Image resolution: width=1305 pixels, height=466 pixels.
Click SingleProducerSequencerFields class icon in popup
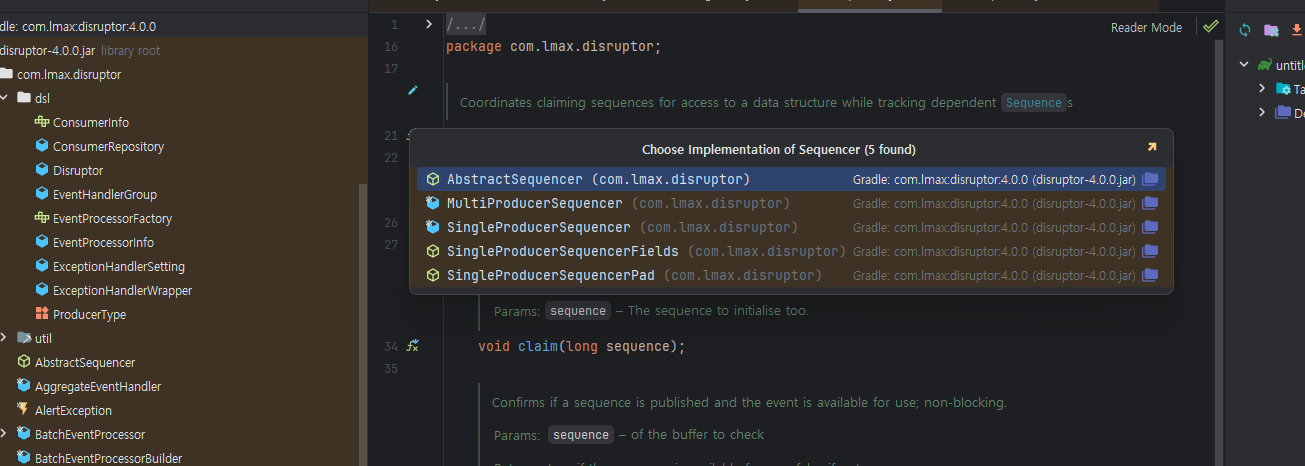pyautogui.click(x=433, y=251)
